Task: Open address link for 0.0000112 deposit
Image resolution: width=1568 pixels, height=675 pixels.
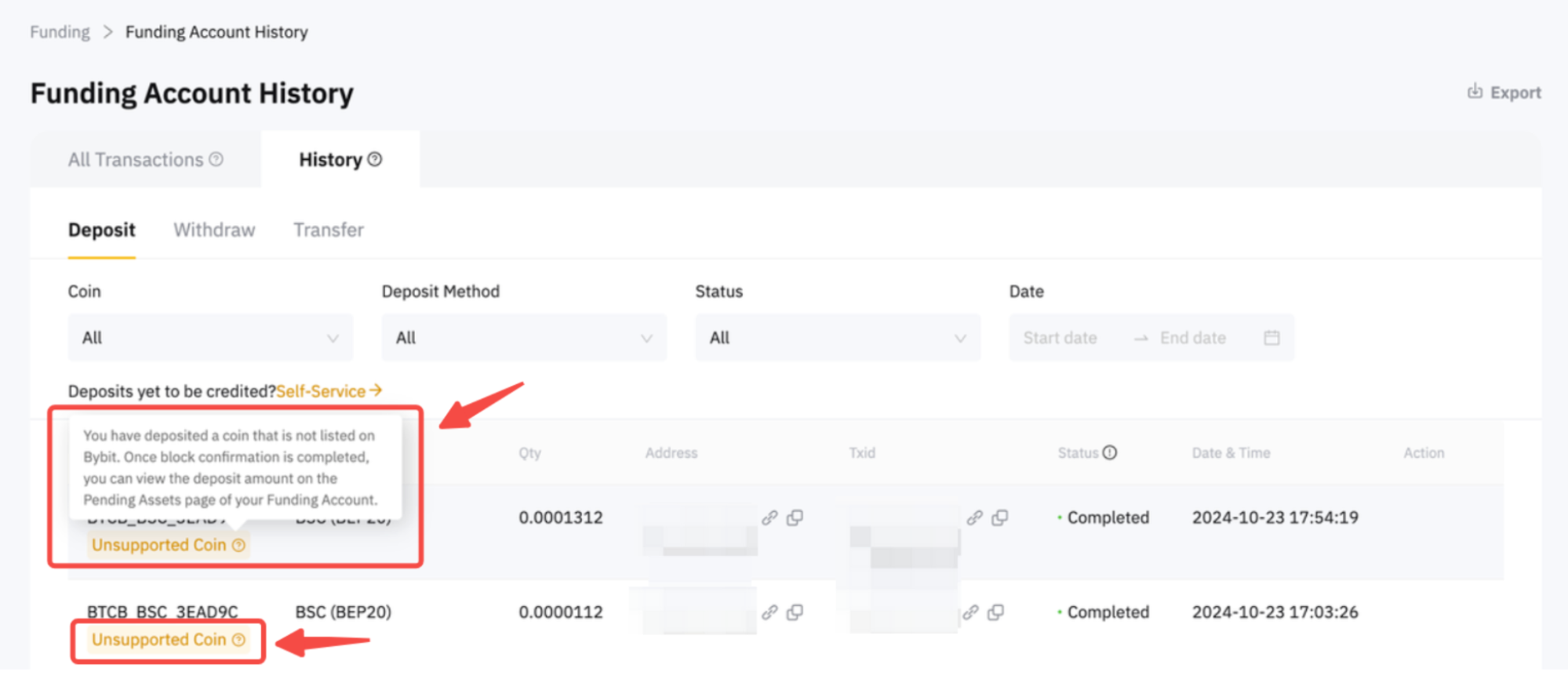Action: [769, 612]
